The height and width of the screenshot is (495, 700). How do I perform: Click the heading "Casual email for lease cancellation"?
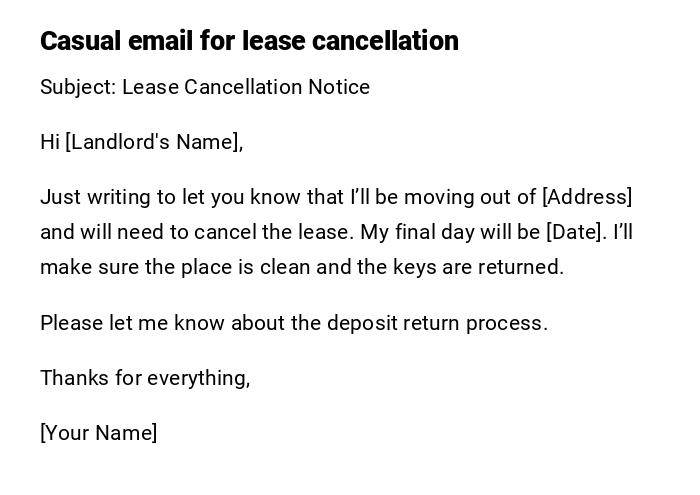click(x=249, y=41)
